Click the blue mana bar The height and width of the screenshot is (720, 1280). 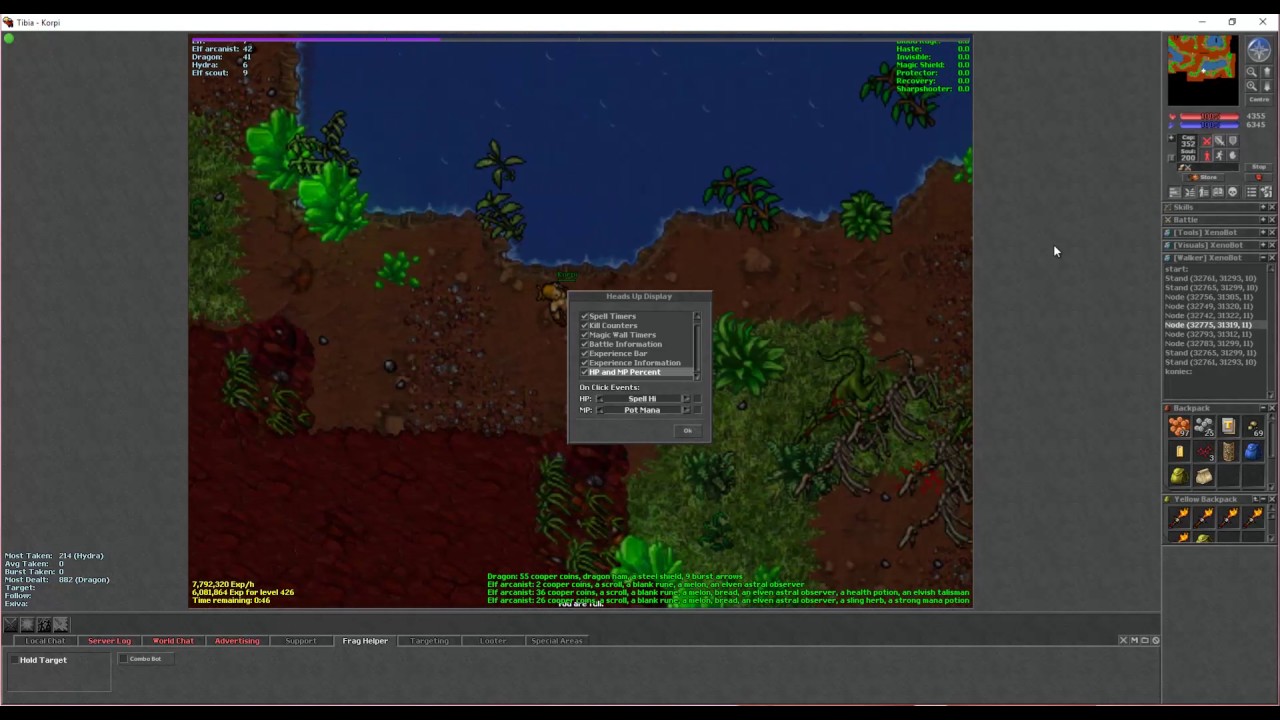coord(1209,125)
